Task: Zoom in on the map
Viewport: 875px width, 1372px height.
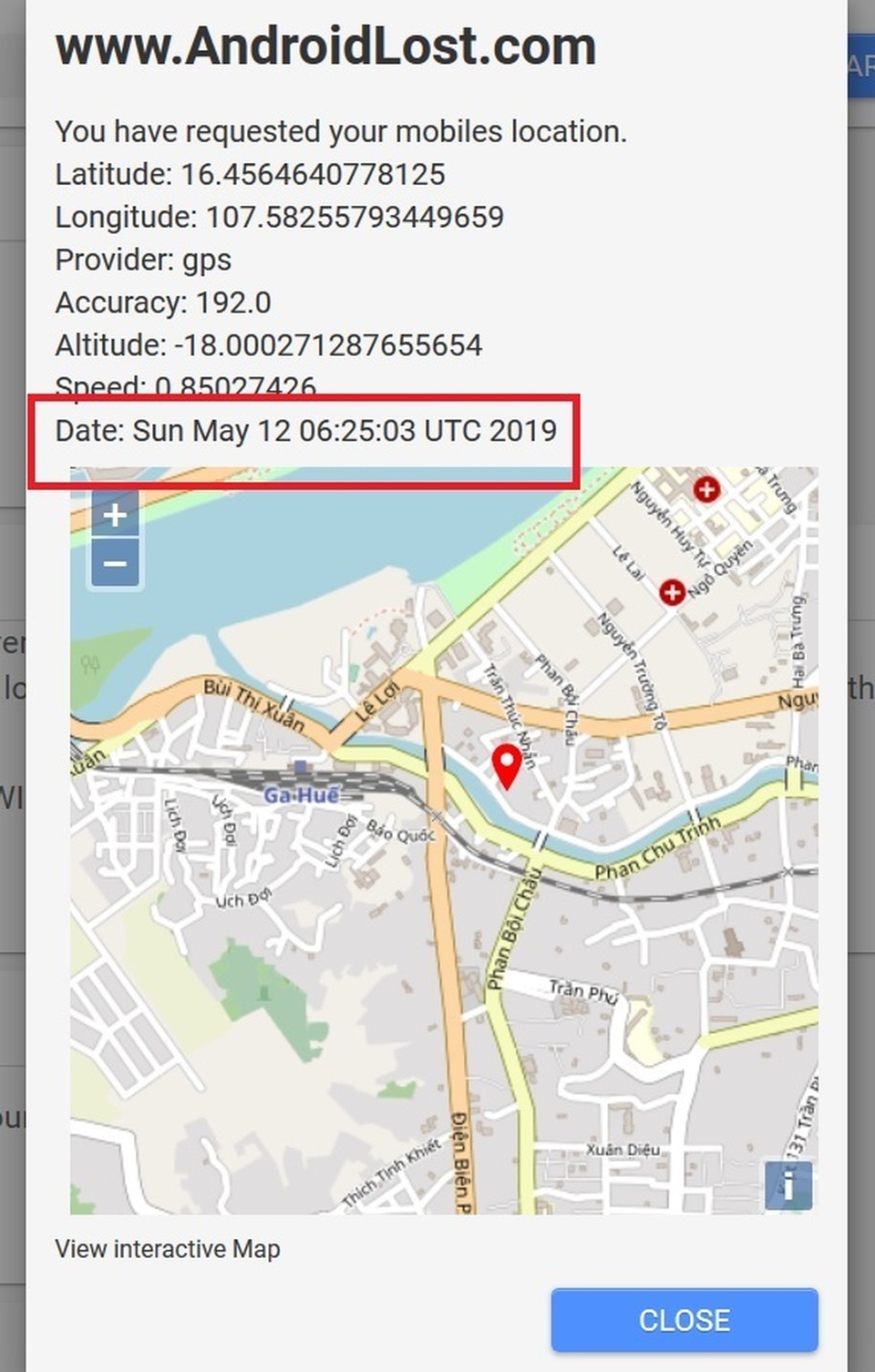Action: tap(115, 515)
